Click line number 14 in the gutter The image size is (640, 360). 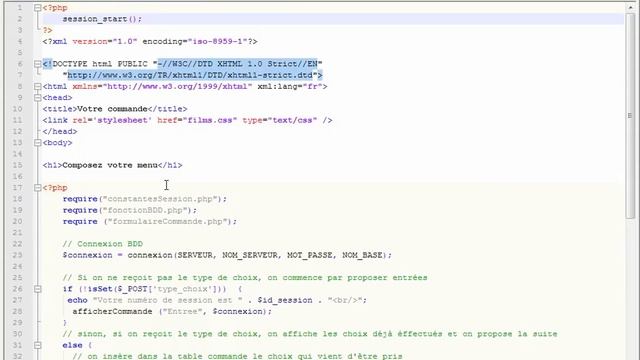click(x=18, y=154)
